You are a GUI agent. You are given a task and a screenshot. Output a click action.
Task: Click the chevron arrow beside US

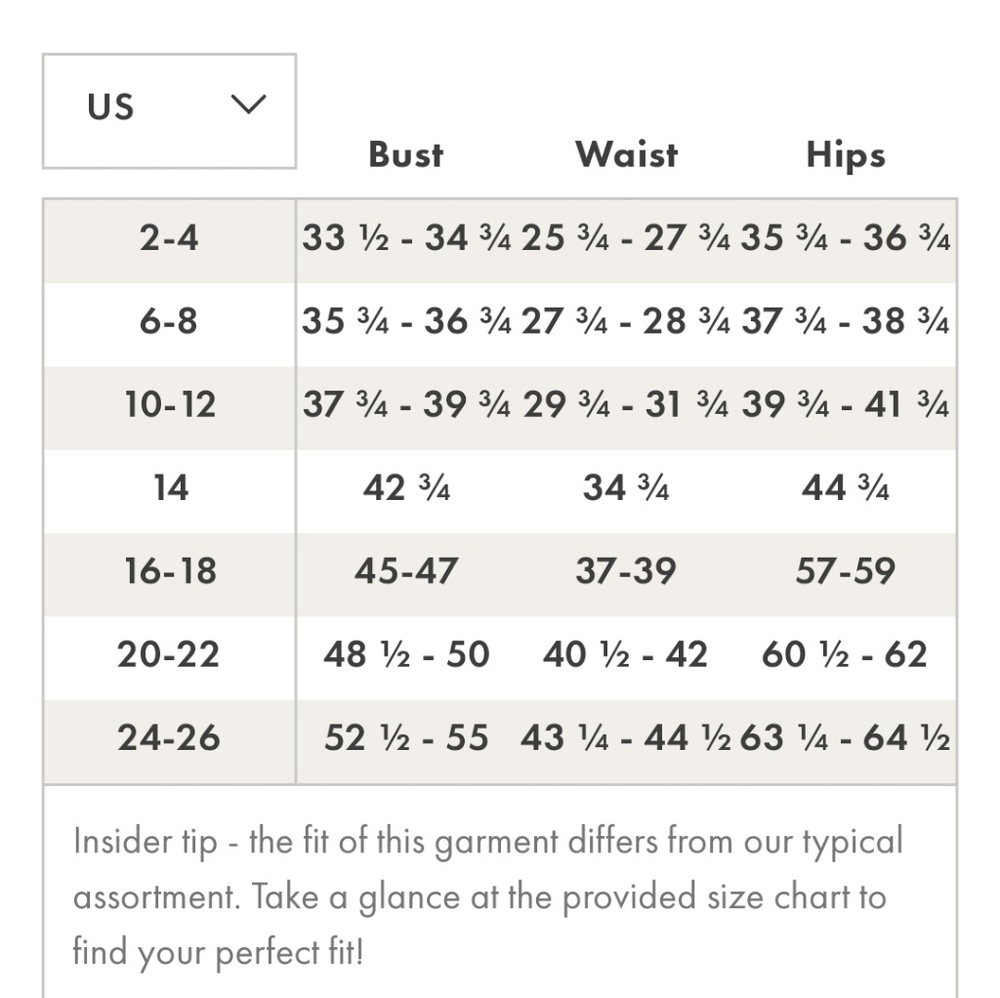(248, 104)
